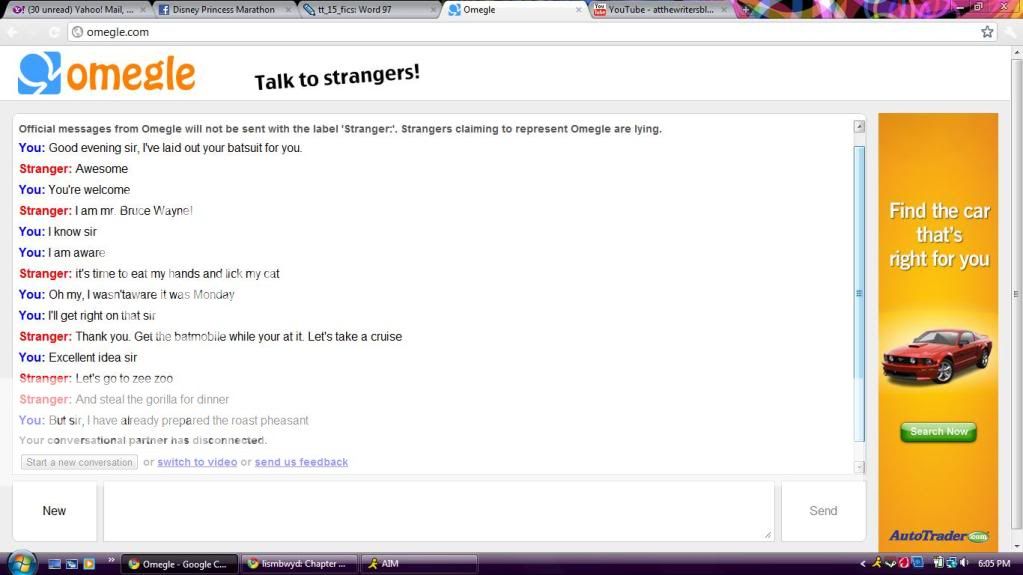Click the red Mustang car ad image
Viewport: 1023px width, 575px height.
tap(936, 356)
